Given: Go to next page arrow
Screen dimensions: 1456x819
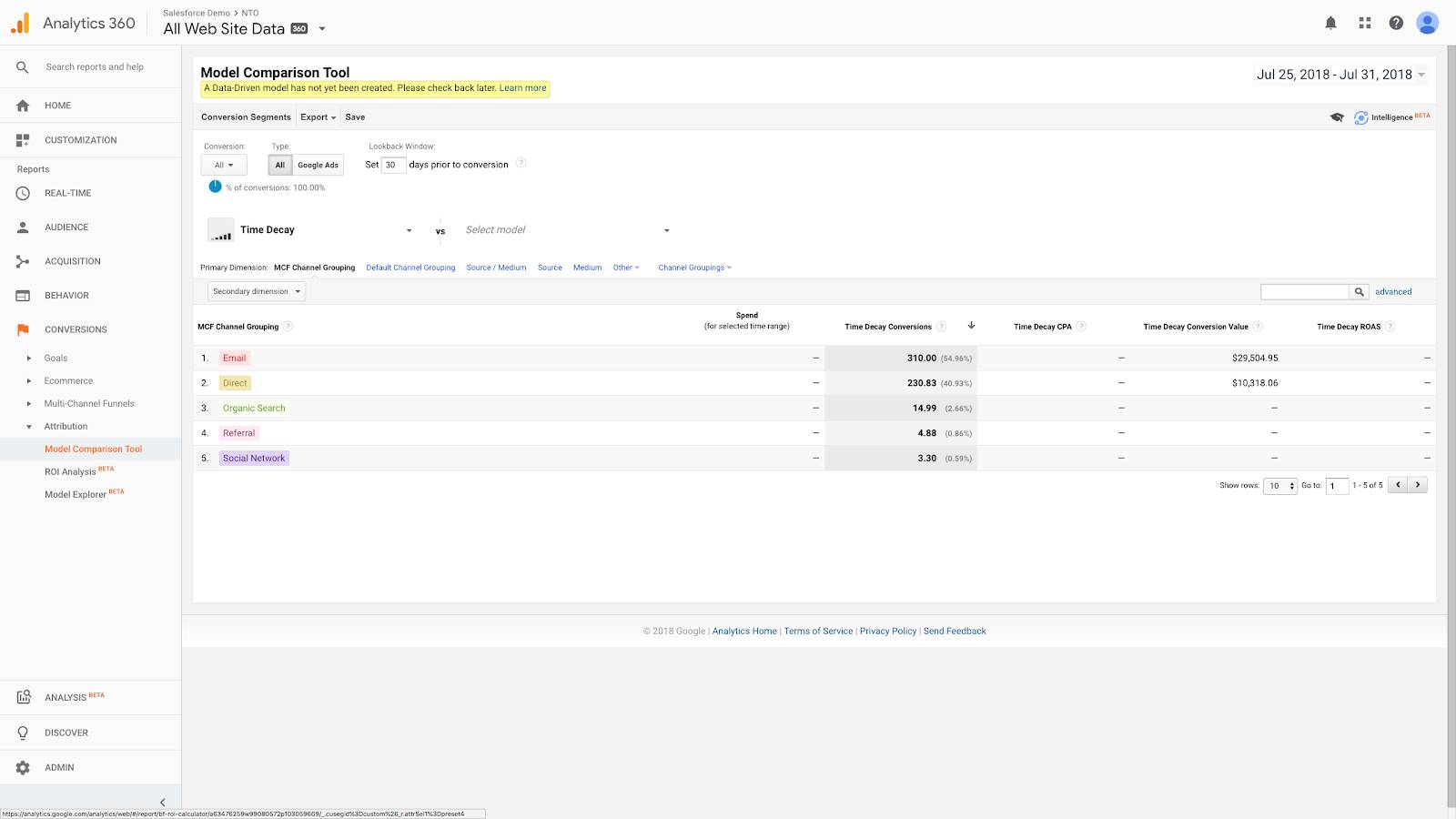Looking at the screenshot, I should (1417, 485).
